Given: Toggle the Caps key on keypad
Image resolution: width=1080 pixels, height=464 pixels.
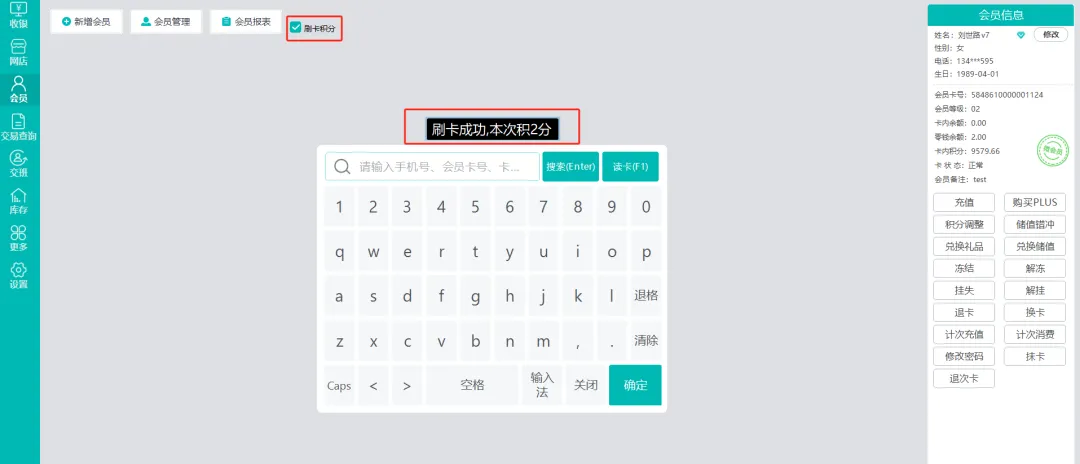Looking at the screenshot, I should coord(339,386).
